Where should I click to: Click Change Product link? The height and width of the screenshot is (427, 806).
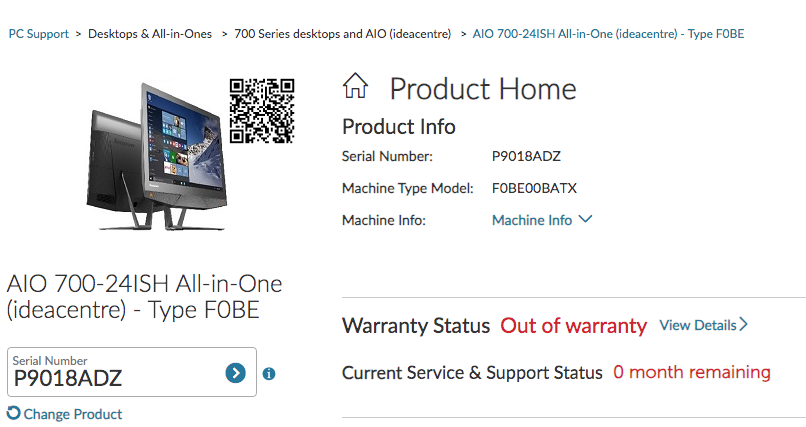72,414
